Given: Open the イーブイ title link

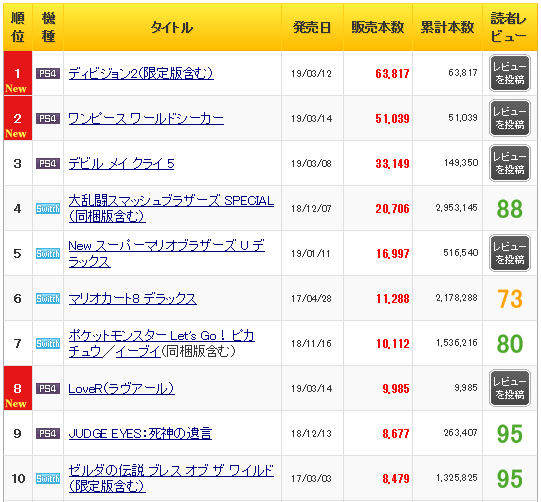Looking at the screenshot, I should point(138,352).
